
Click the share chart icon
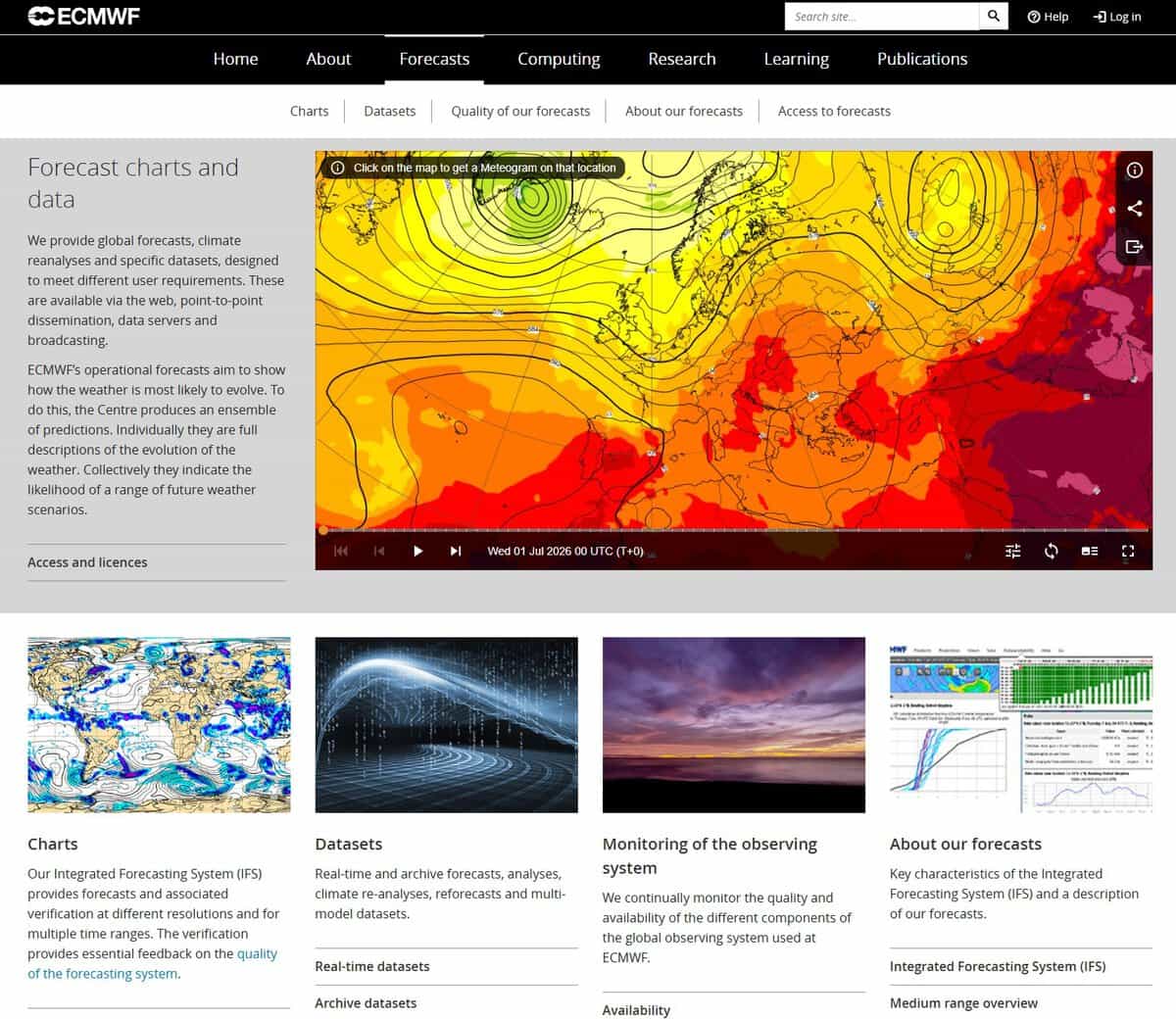coord(1135,208)
